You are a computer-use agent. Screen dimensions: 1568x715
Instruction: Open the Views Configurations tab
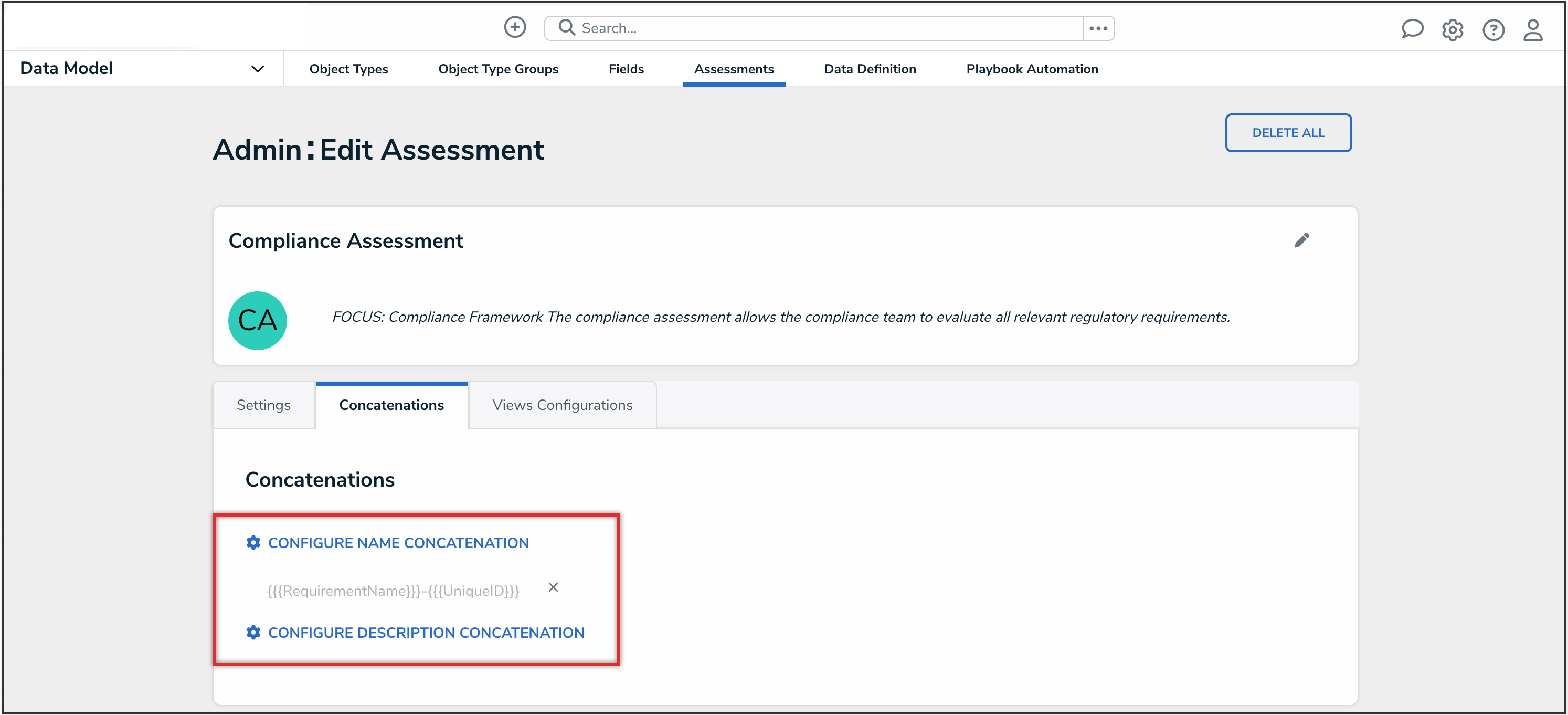[x=562, y=405]
